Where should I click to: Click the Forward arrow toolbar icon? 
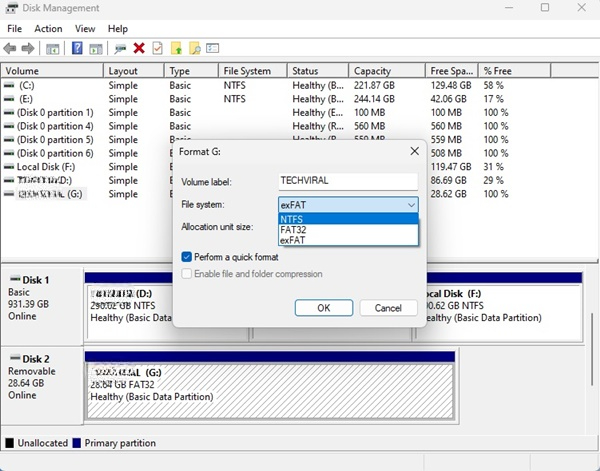(x=28, y=49)
